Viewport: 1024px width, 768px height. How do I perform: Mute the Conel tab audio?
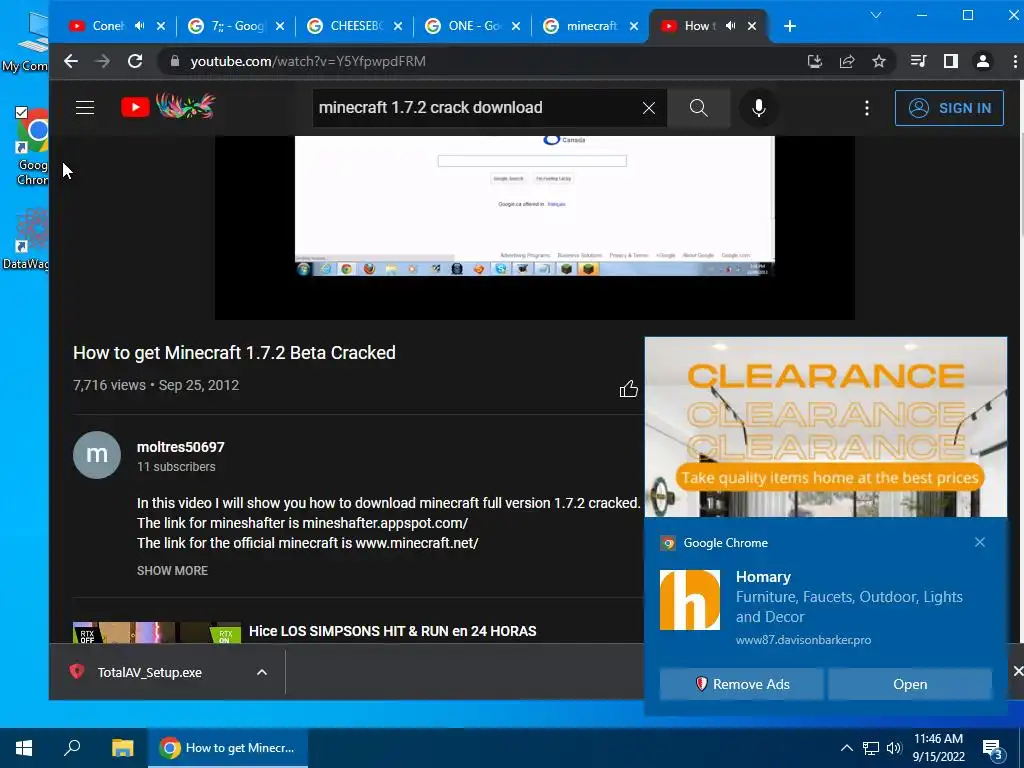point(139,26)
